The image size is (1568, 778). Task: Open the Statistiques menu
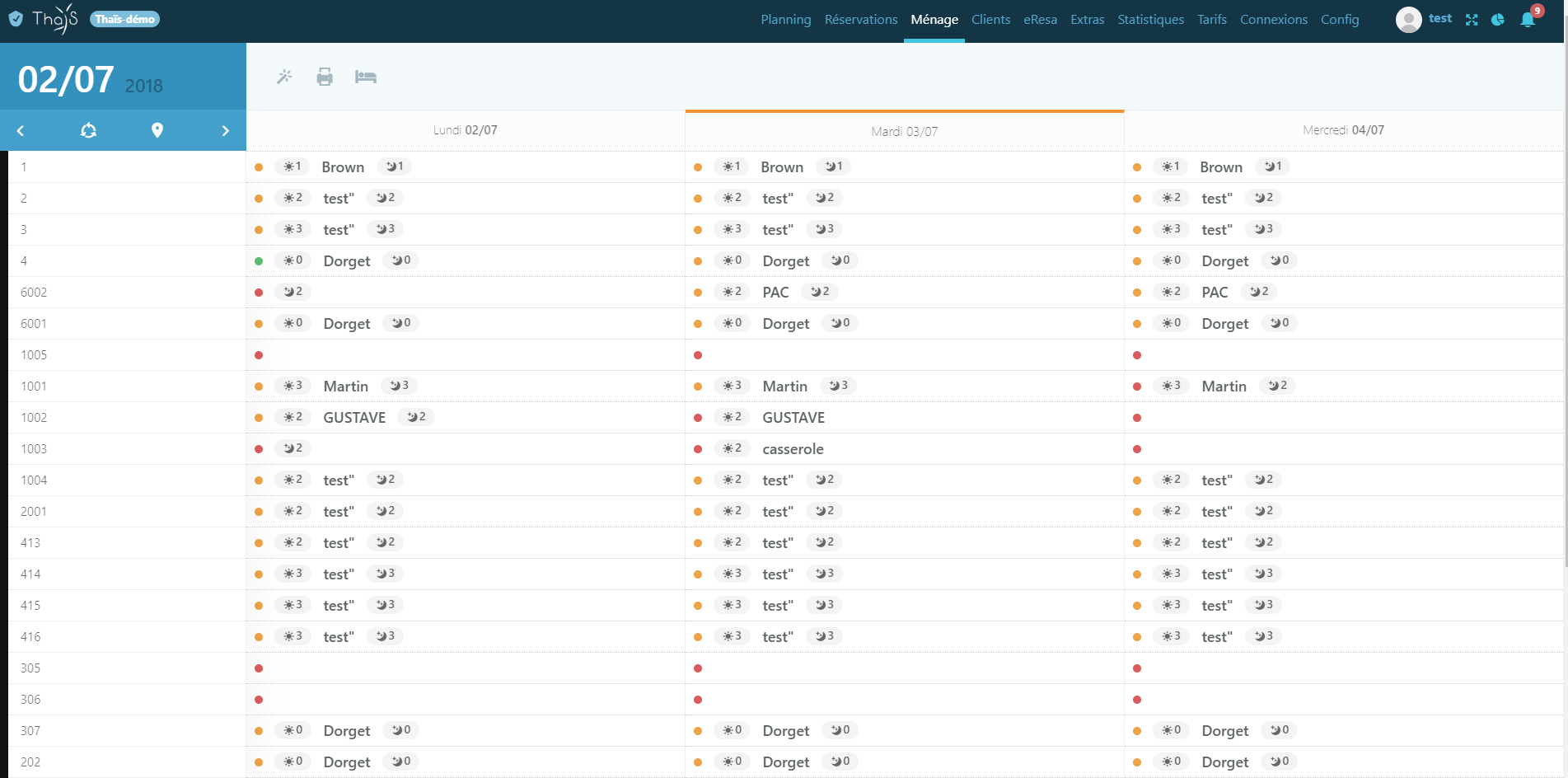click(1150, 19)
